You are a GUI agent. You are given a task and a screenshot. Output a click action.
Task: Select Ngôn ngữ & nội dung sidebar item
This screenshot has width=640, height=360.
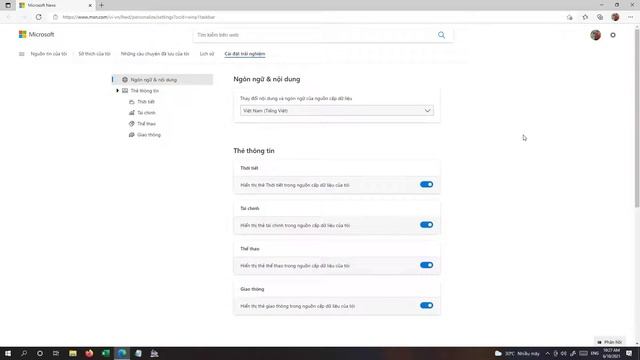tap(162, 80)
